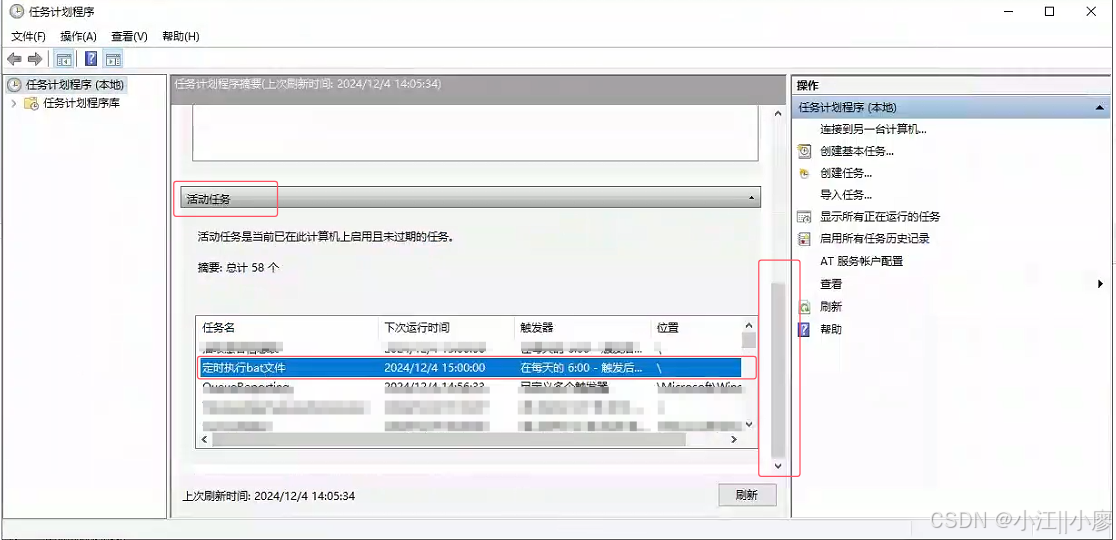This screenshot has height=540, width=1116.
Task: Click the back arrow toolbar icon
Action: click(x=14, y=58)
